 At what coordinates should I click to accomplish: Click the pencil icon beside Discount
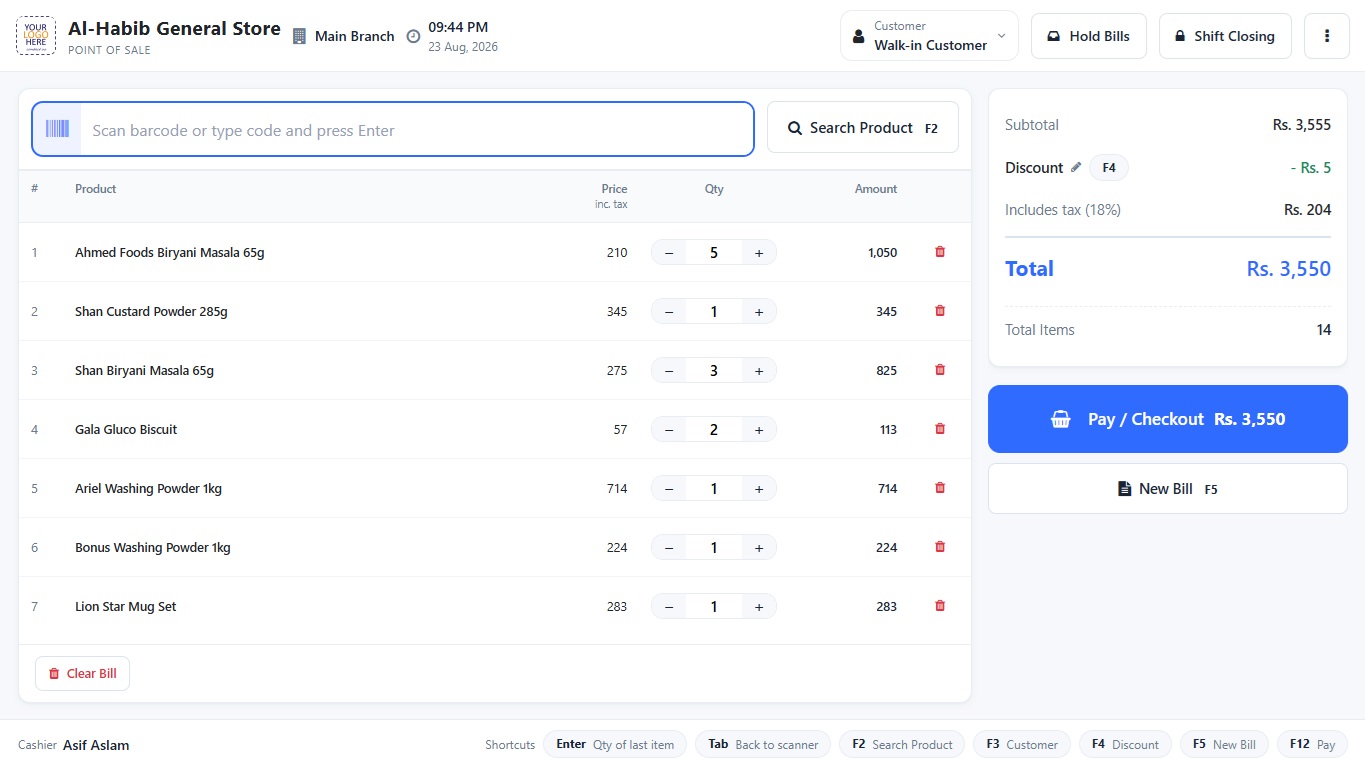tap(1076, 167)
